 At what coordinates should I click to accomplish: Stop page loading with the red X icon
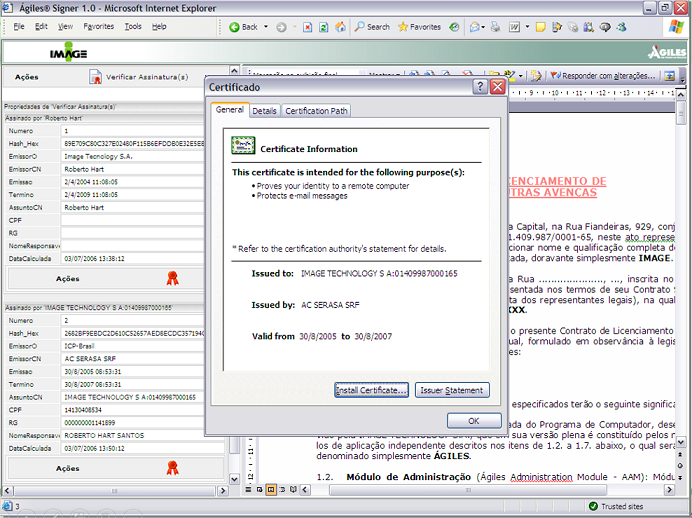tap(308, 27)
